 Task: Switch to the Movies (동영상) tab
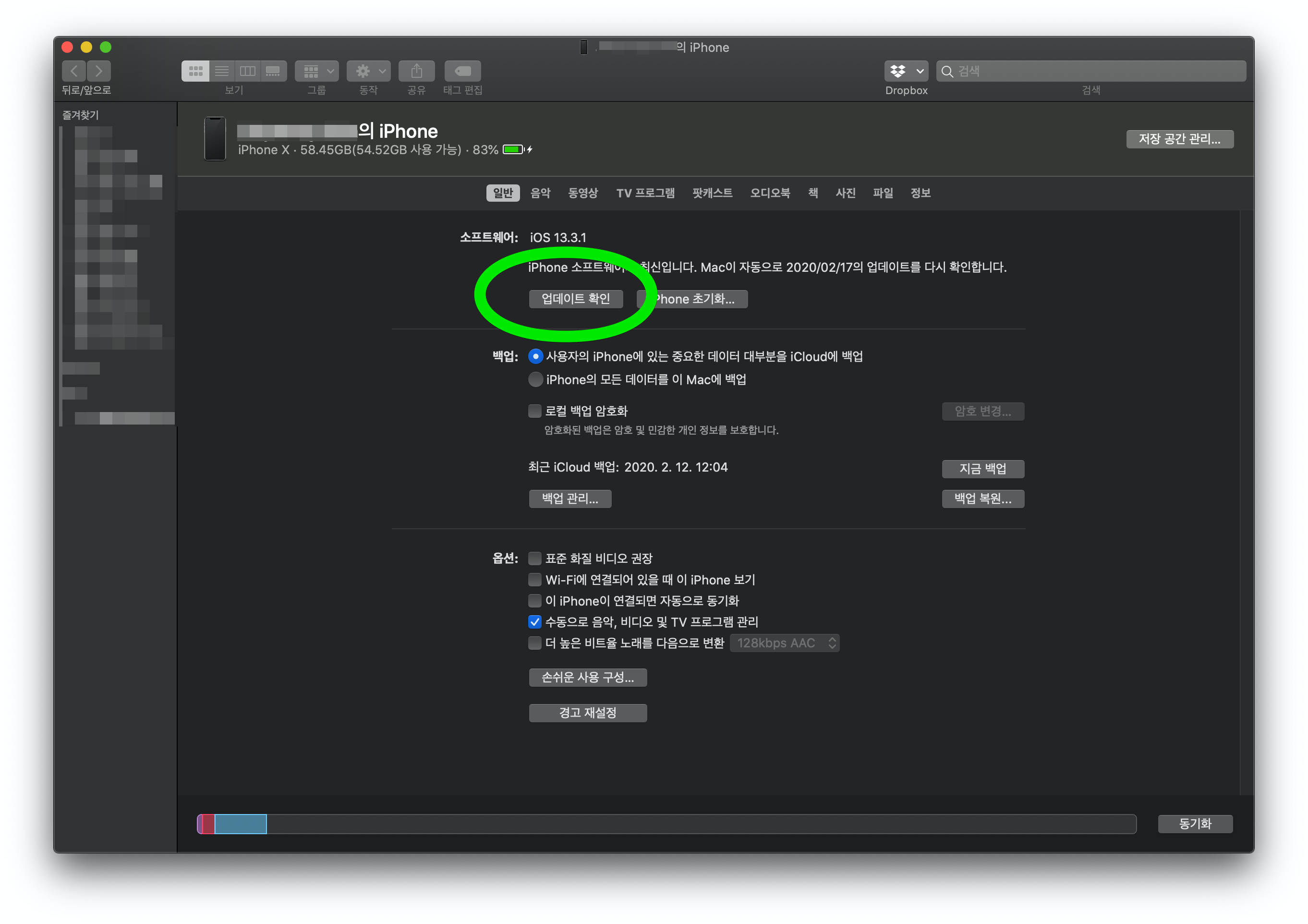tap(583, 193)
